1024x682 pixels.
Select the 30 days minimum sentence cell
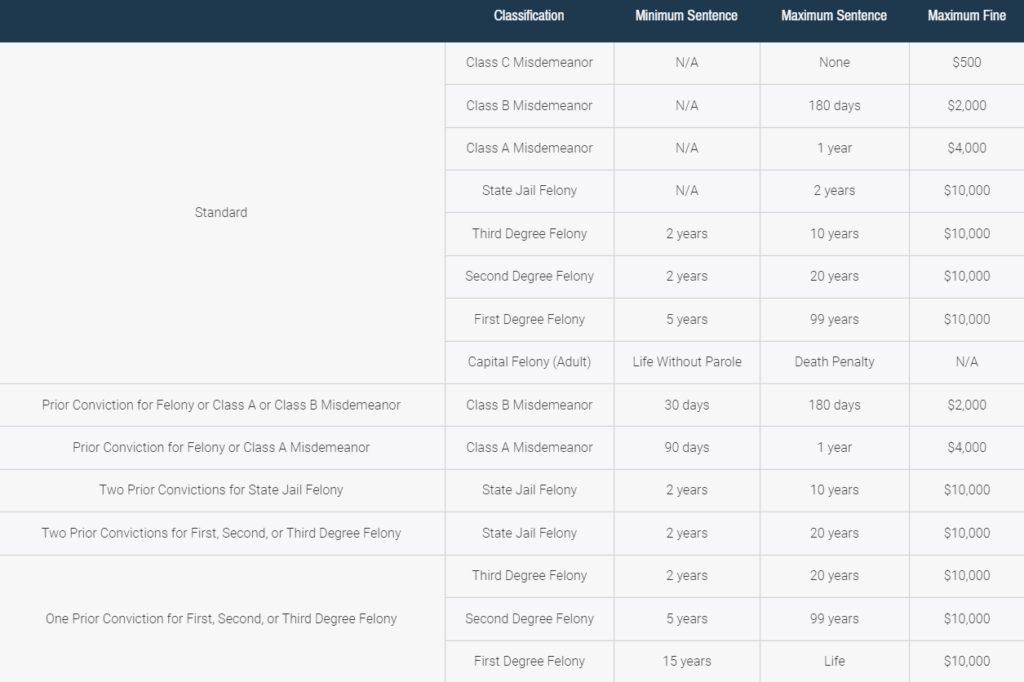pyautogui.click(x=686, y=405)
